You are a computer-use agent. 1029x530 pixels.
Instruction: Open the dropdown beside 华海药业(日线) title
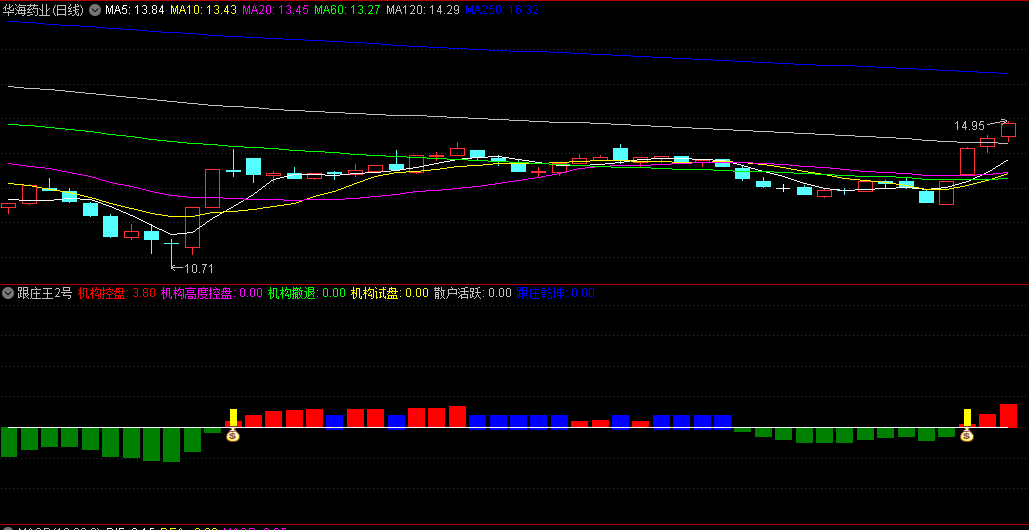point(94,10)
